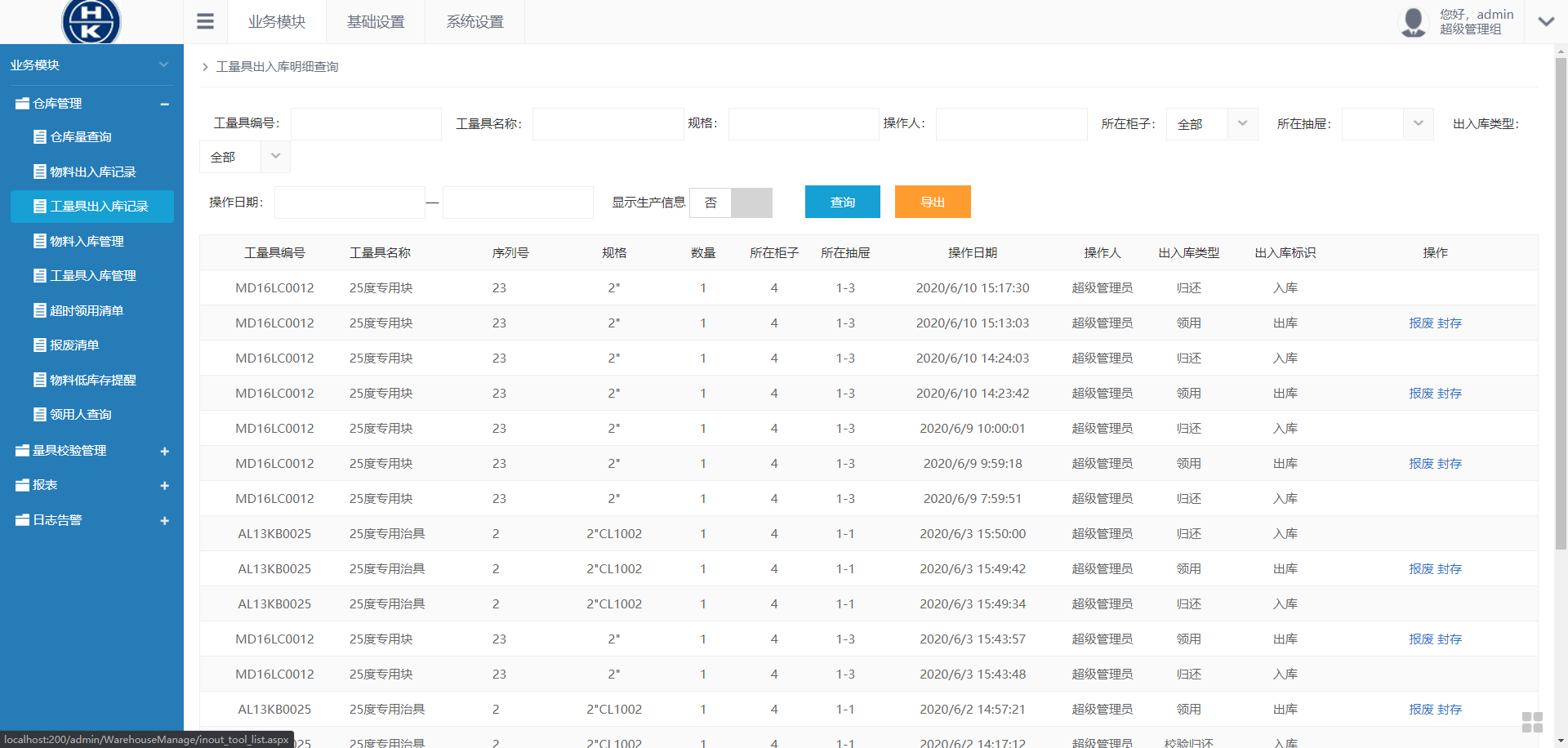Click the 物料低库存提醒 icon
Image resolution: width=1568 pixels, height=748 pixels.
click(x=38, y=379)
